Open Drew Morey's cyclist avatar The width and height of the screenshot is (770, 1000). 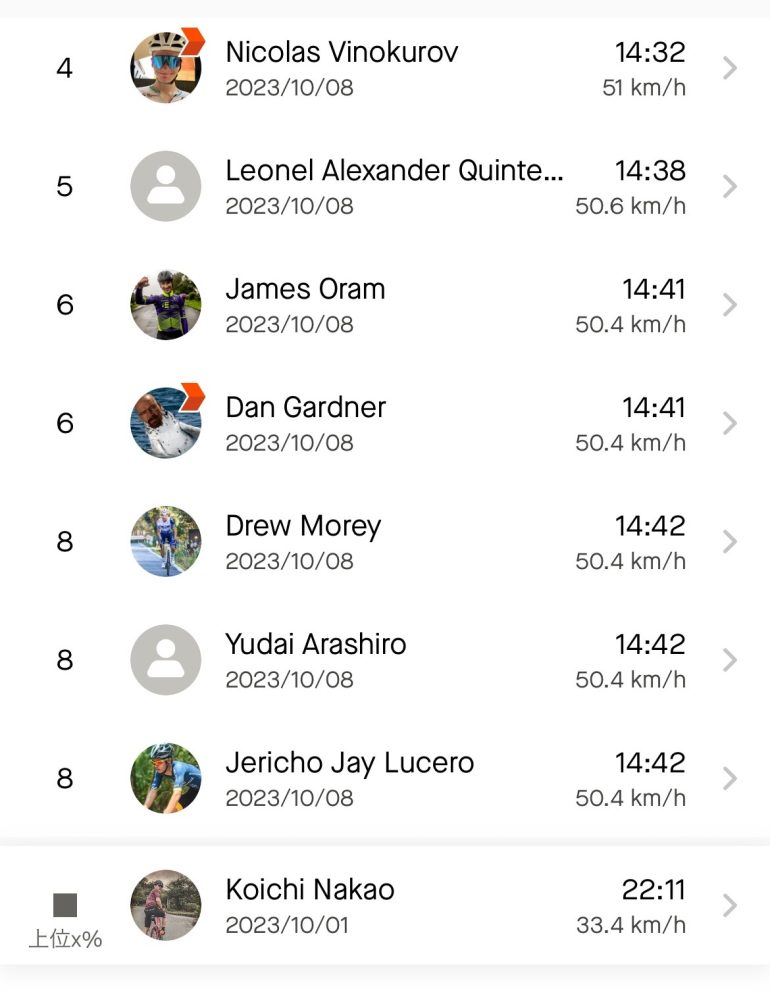tap(166, 541)
